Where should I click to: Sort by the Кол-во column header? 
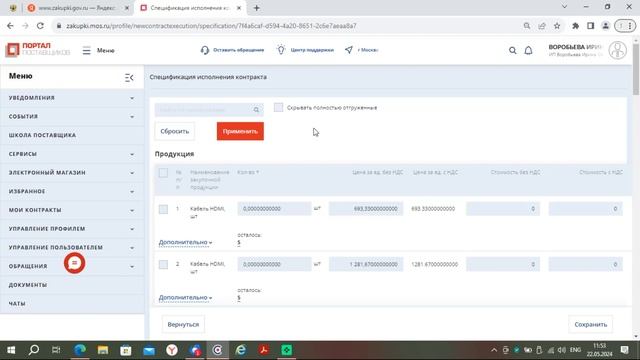[x=248, y=172]
